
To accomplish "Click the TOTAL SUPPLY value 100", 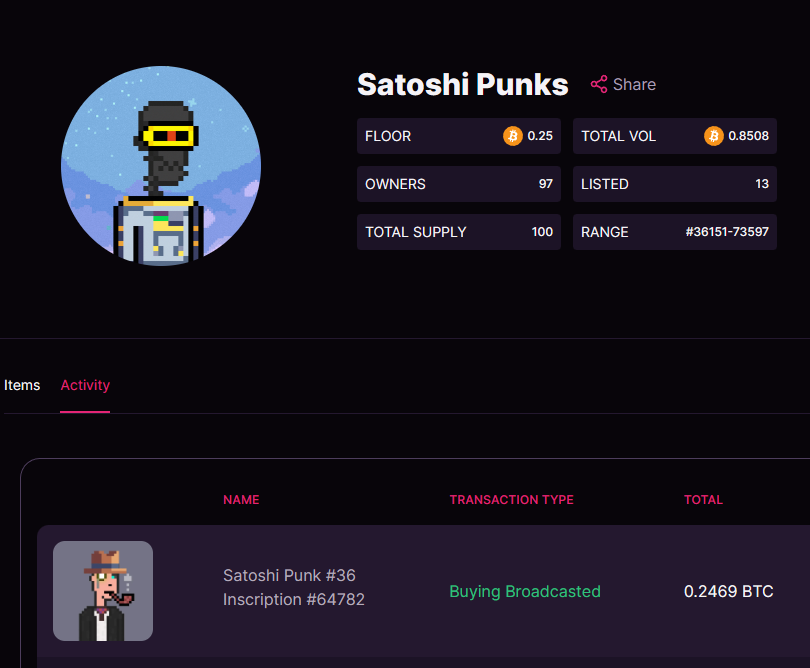I will tap(542, 232).
